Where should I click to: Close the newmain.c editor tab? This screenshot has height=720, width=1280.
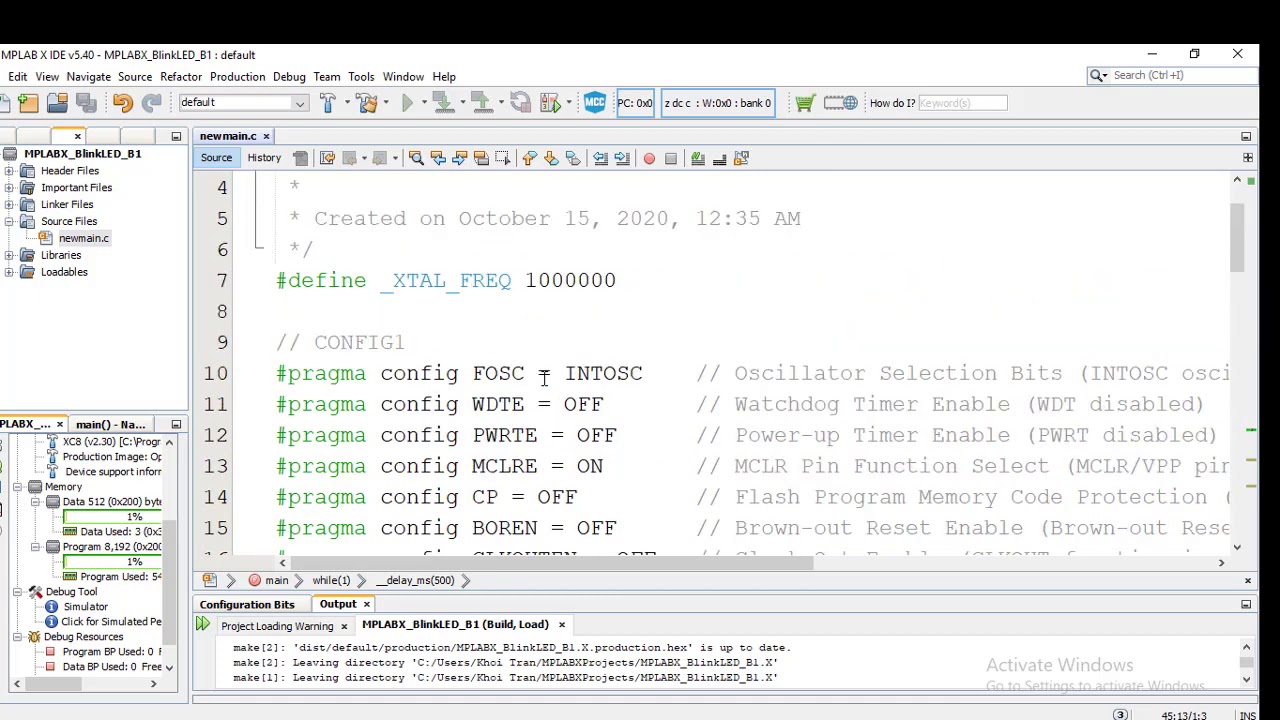pyautogui.click(x=266, y=136)
